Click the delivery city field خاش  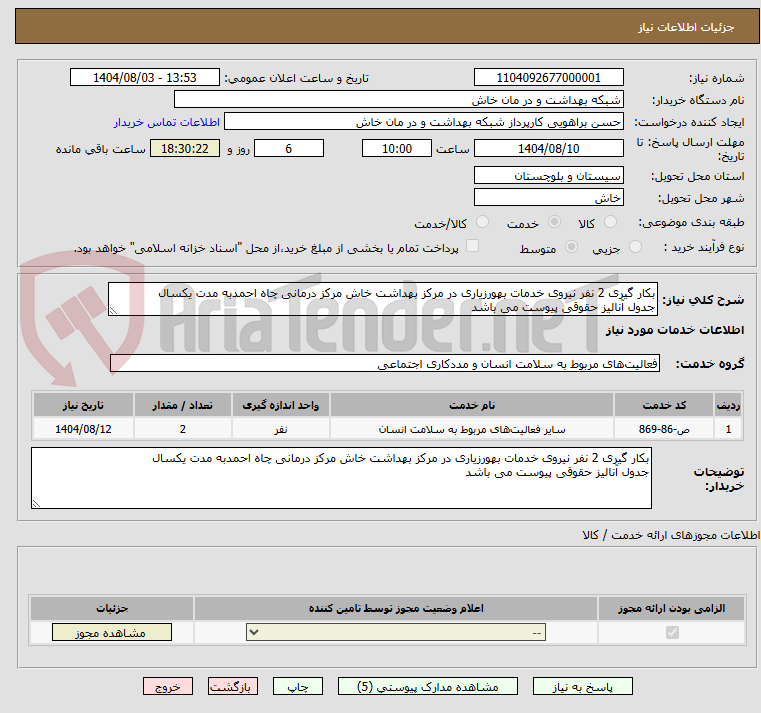tap(548, 198)
